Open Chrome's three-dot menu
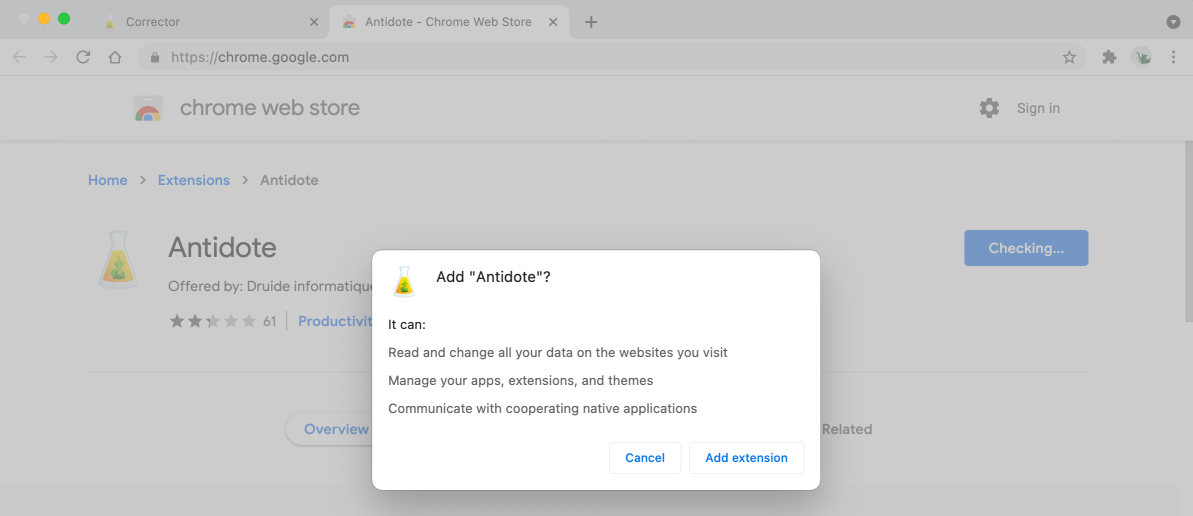Screen dimensions: 1193x516 (x=1173, y=58)
